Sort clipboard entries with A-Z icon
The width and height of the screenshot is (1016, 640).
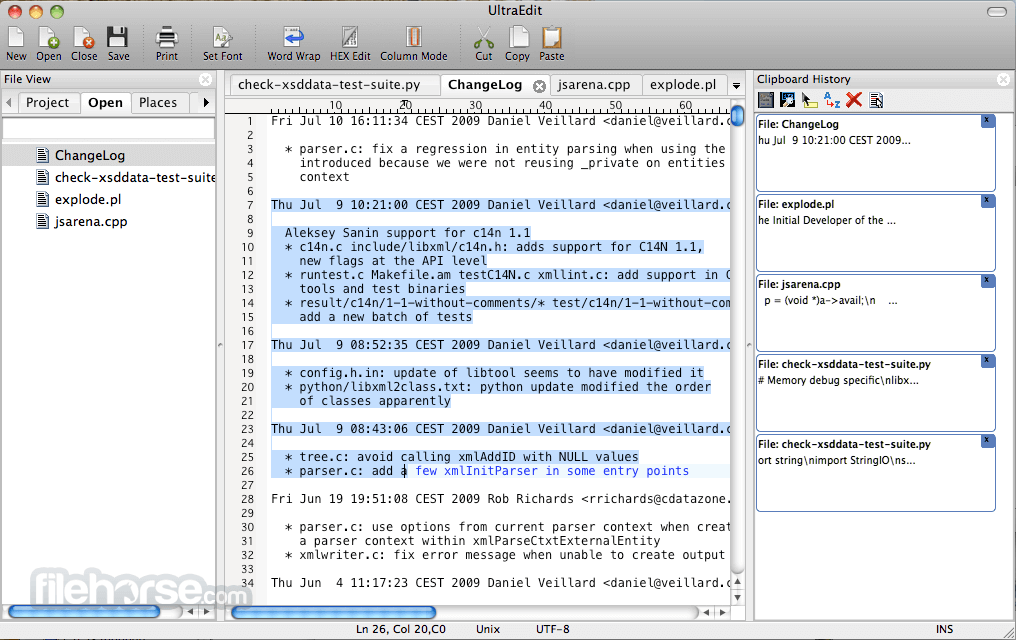[832, 100]
